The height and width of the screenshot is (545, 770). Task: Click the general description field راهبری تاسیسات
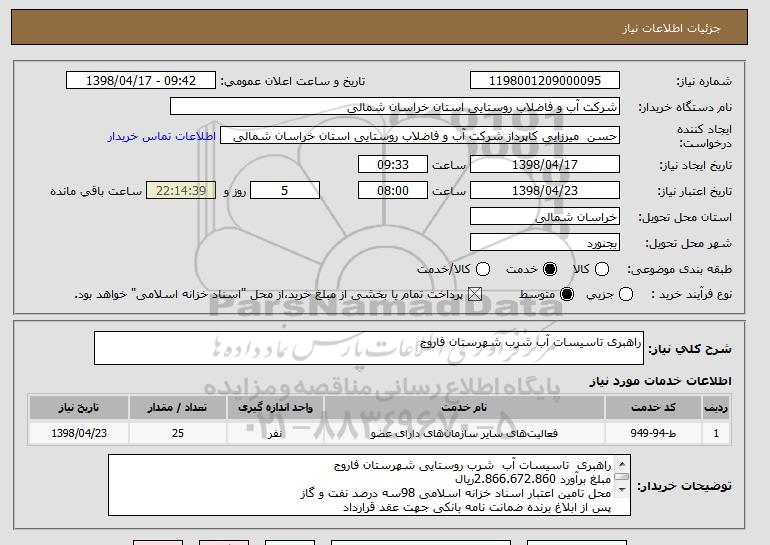(x=369, y=348)
